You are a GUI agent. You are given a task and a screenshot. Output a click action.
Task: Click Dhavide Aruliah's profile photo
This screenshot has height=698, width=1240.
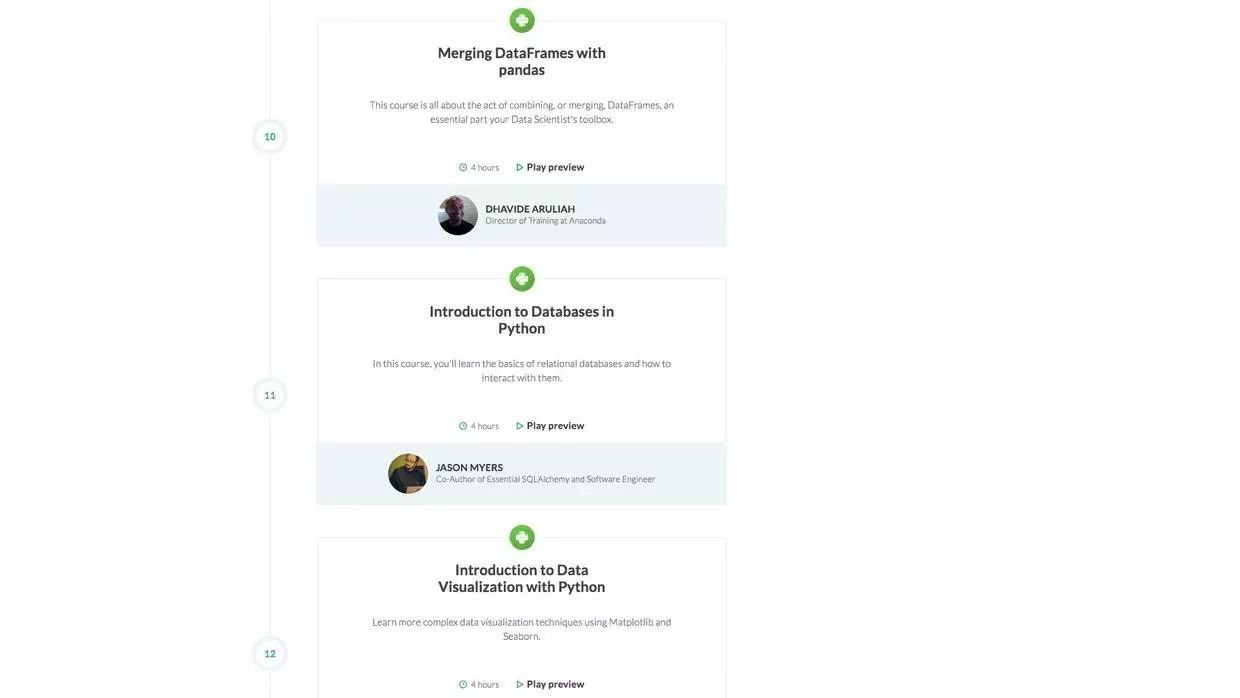pyautogui.click(x=458, y=215)
